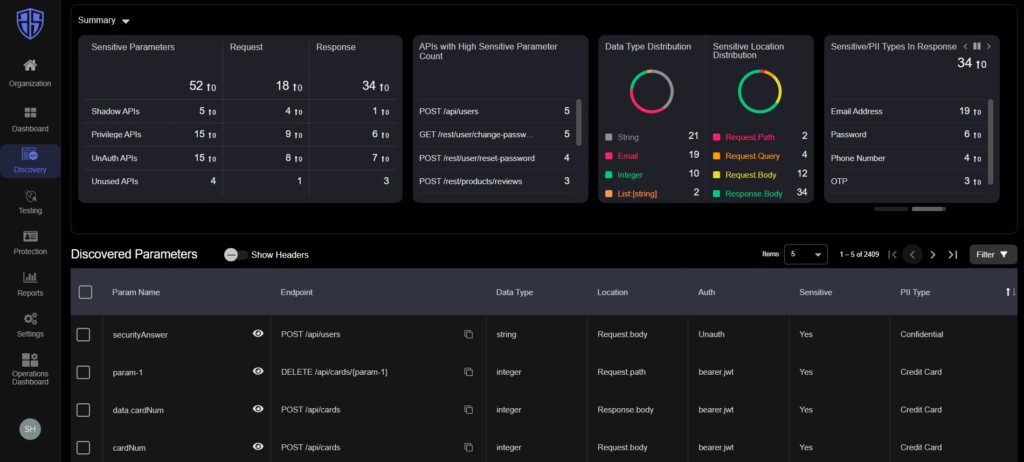Click the PII types list scrollbar
This screenshot has width=1024, height=462.
[x=991, y=142]
